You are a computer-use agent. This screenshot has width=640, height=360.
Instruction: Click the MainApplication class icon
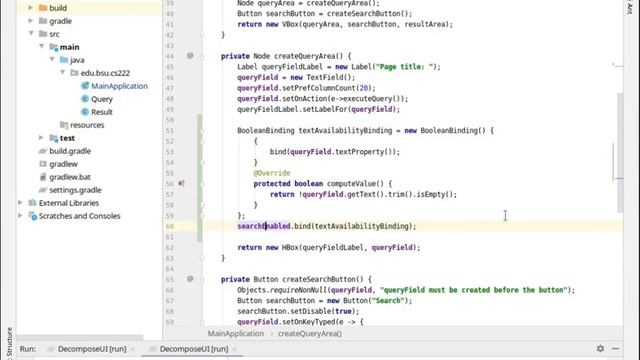[85, 86]
